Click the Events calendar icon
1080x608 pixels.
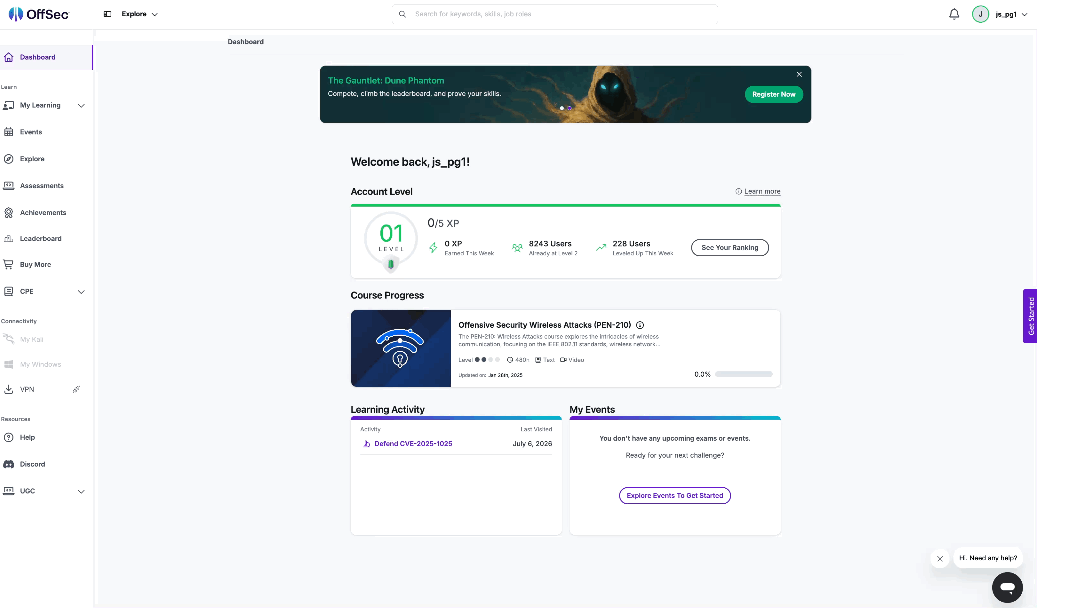click(x=8, y=132)
